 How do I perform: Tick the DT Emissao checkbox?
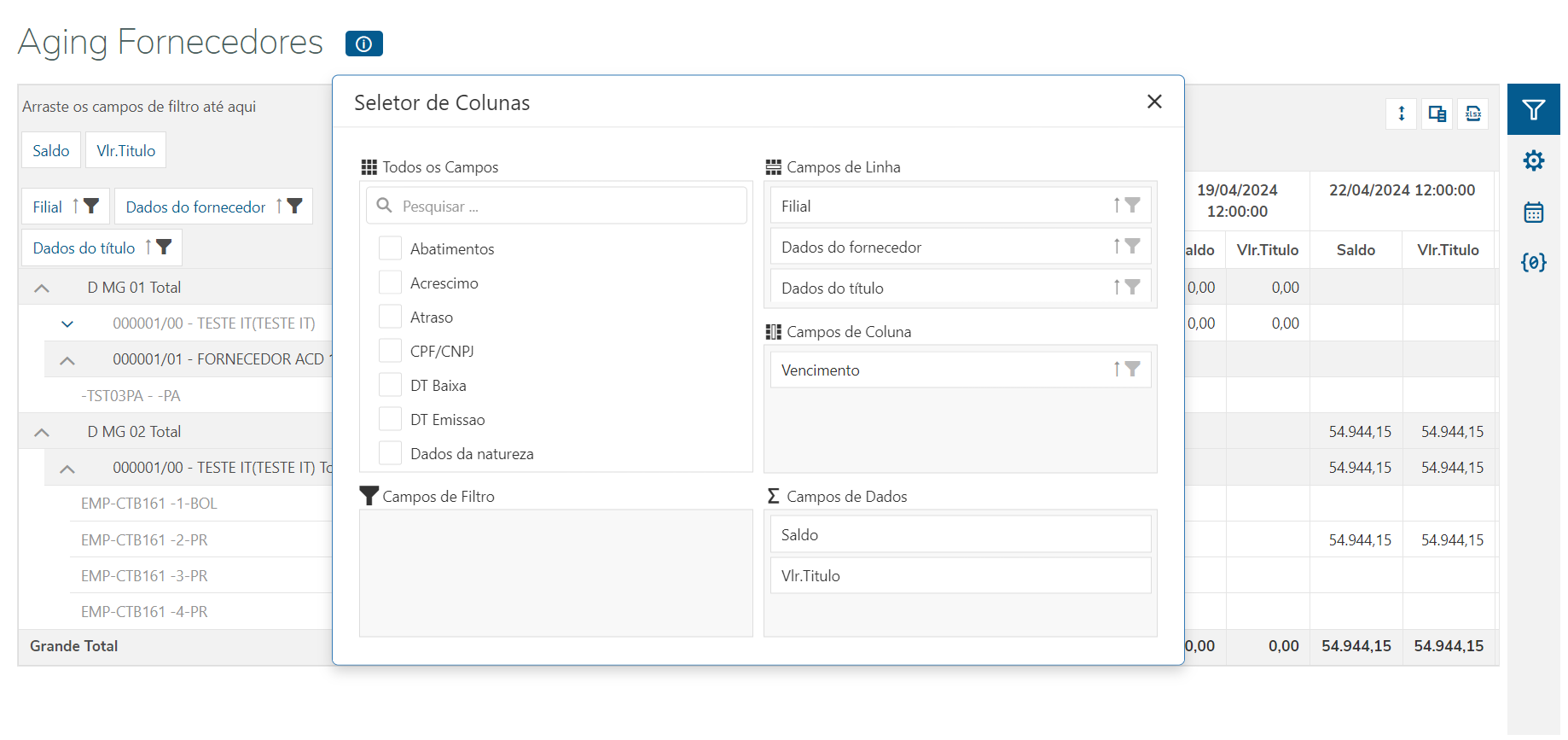tap(391, 419)
